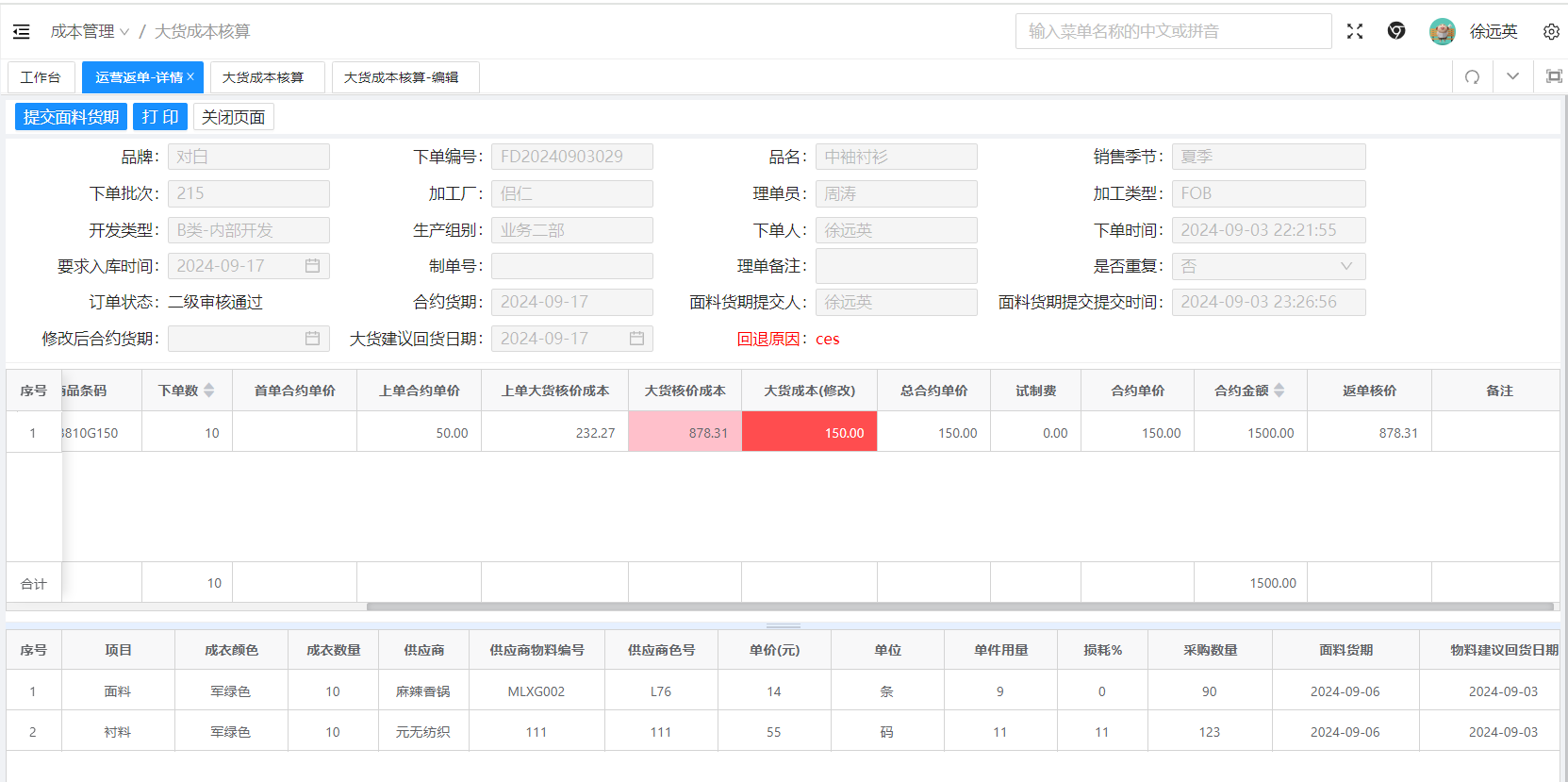The height and width of the screenshot is (782, 1568).
Task: Click the 提交面料货期 button
Action: tap(71, 117)
